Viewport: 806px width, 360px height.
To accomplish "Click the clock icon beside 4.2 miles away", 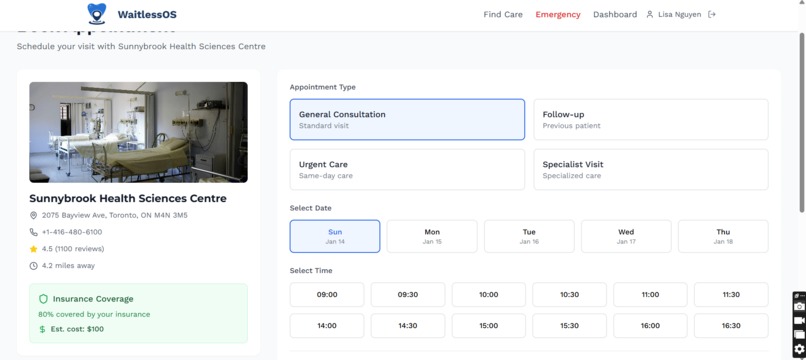I will (33, 266).
